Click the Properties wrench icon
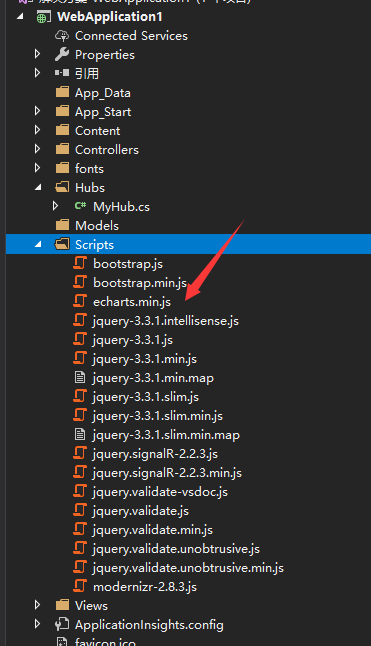This screenshot has width=371, height=646. (x=62, y=54)
